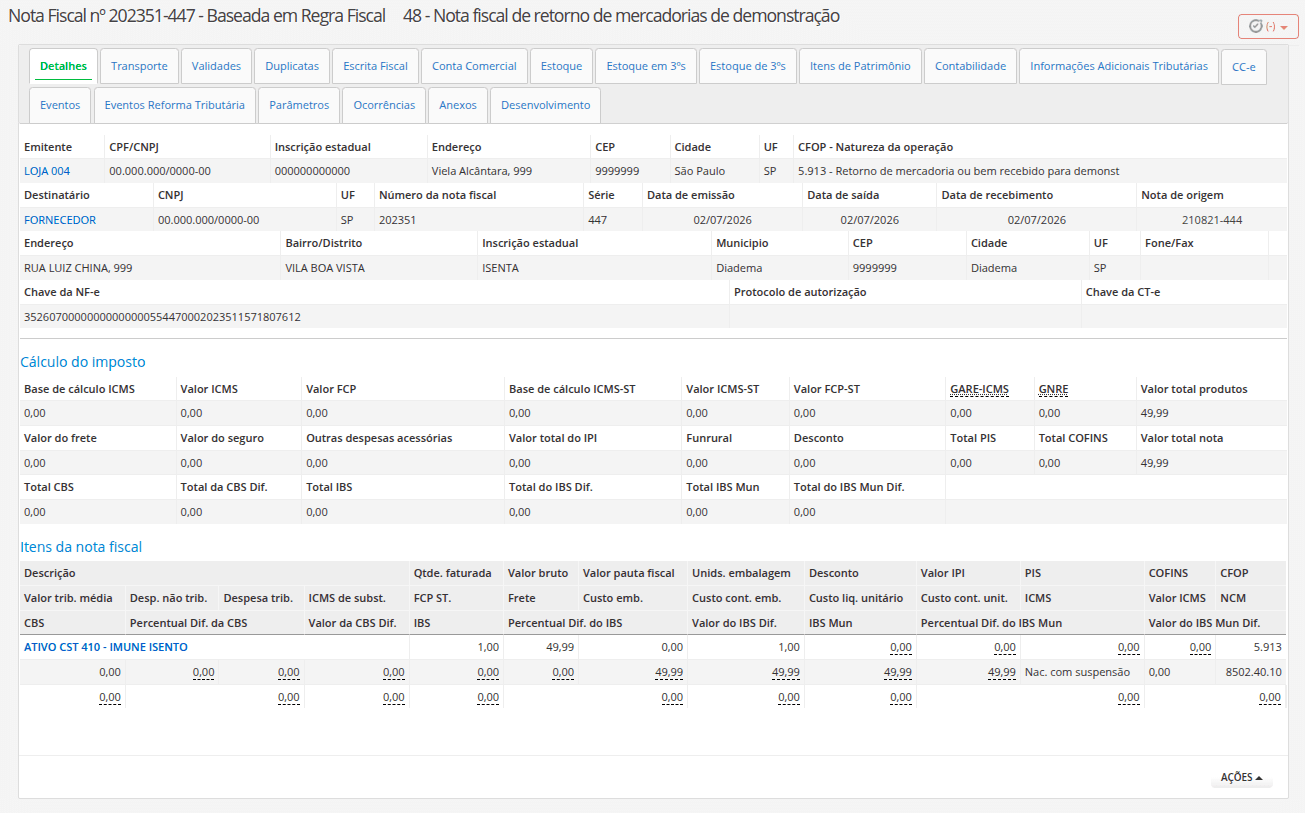Click the emitente inscrição estadual 000000000000
The image size is (1305, 813).
point(313,171)
